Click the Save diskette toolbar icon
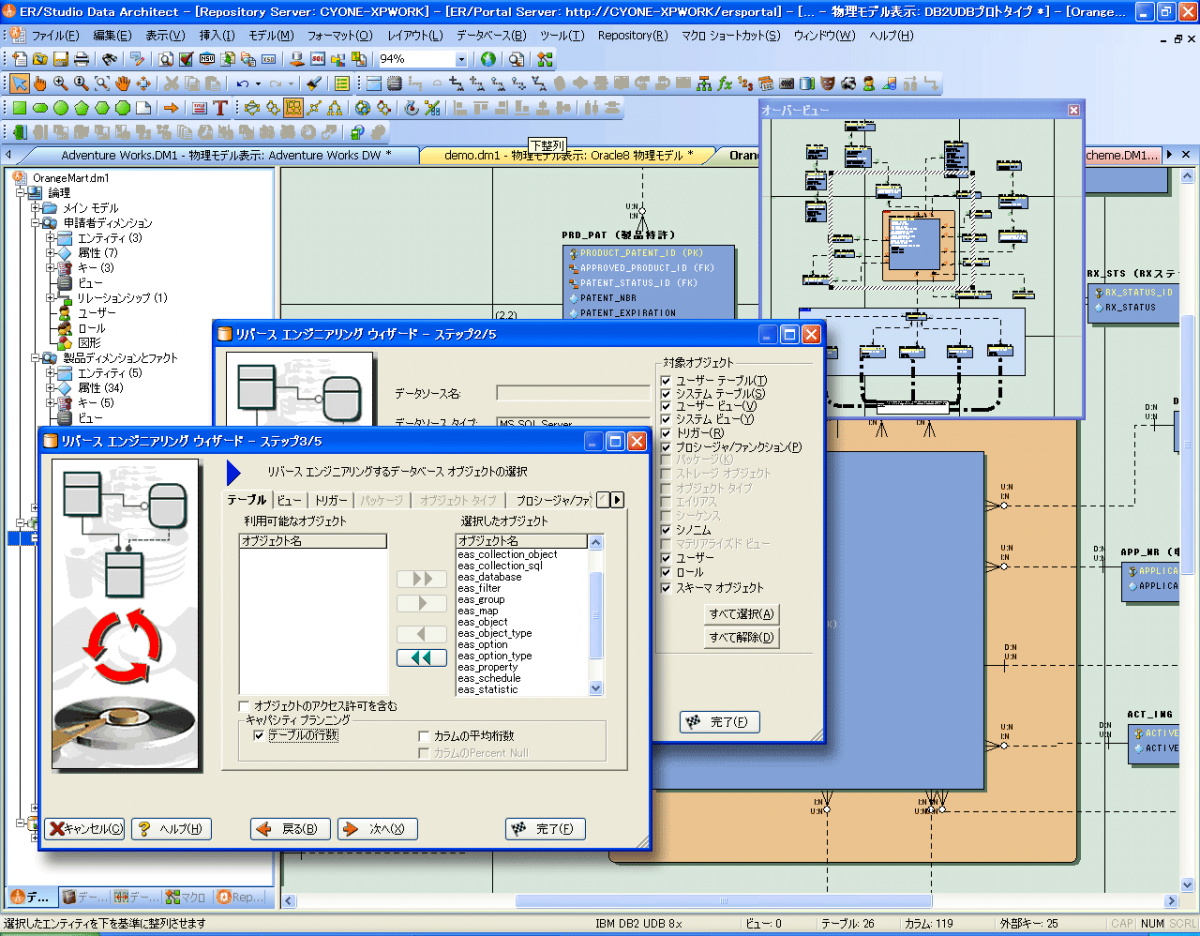 point(60,59)
